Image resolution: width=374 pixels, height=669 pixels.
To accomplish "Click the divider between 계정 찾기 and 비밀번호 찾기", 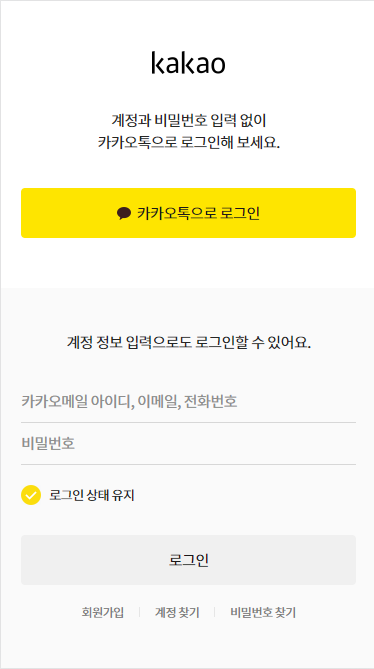I will (x=215, y=613).
